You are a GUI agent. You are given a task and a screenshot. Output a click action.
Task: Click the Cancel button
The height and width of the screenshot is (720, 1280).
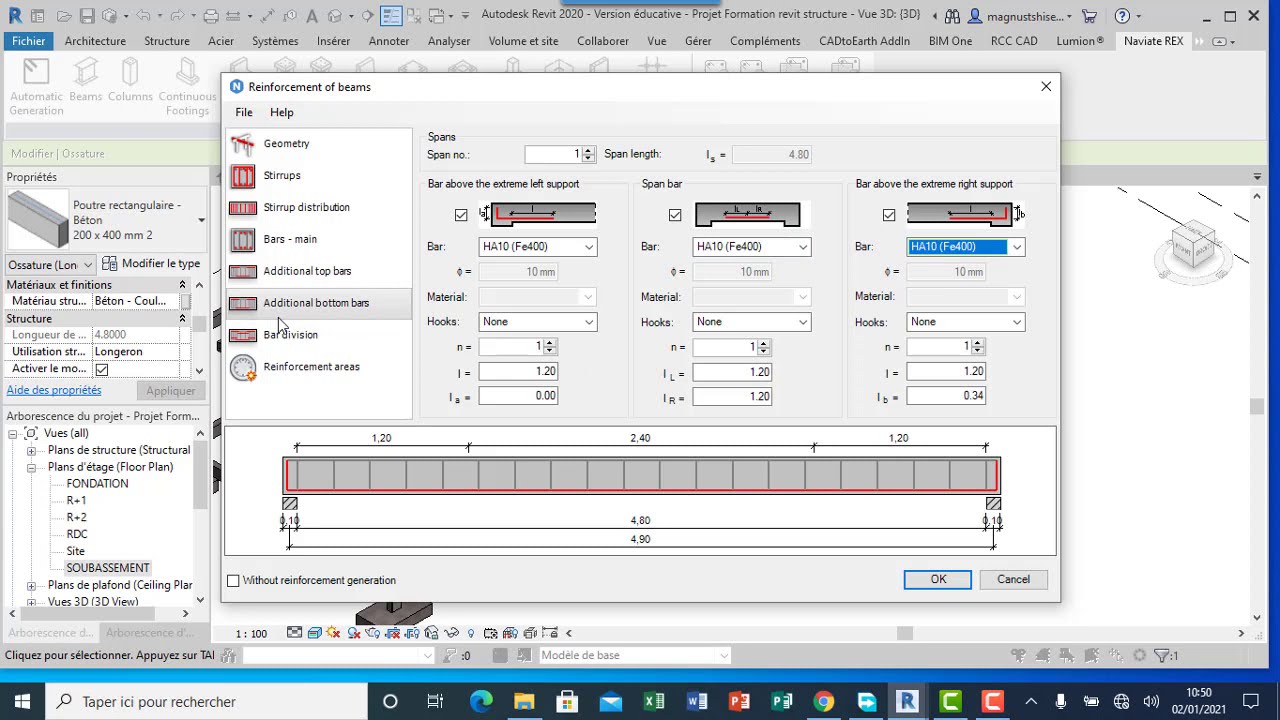click(x=1013, y=580)
